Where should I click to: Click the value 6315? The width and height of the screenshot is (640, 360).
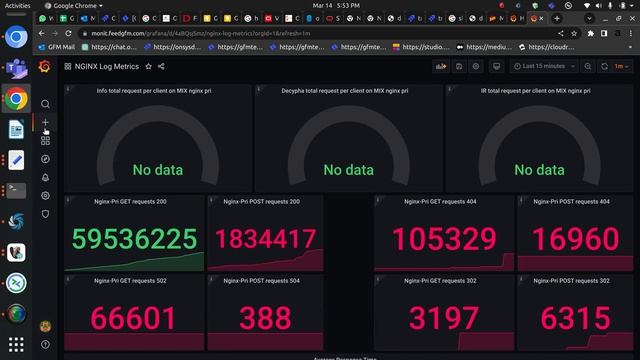point(576,318)
